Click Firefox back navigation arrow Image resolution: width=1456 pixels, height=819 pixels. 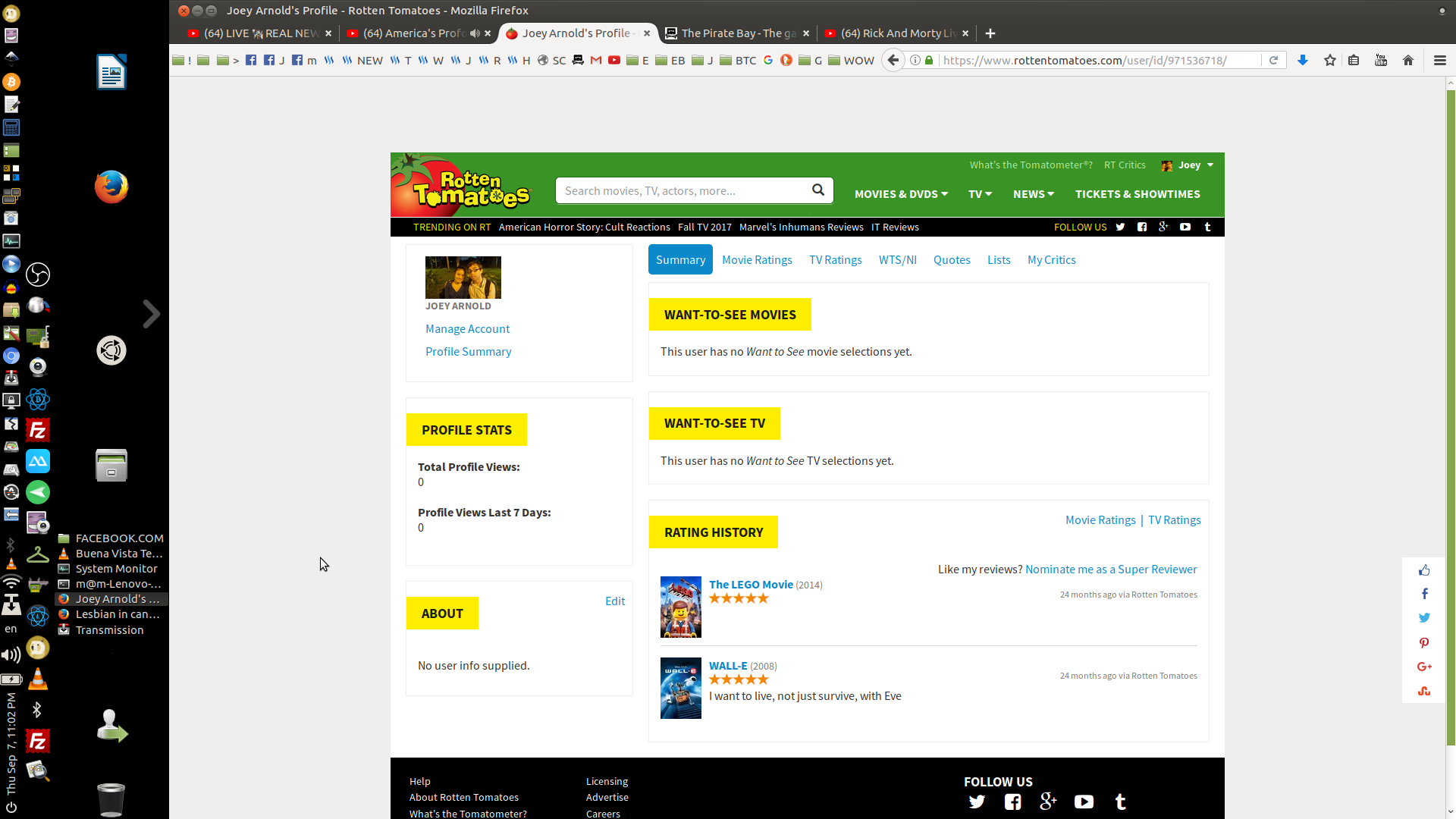[893, 60]
